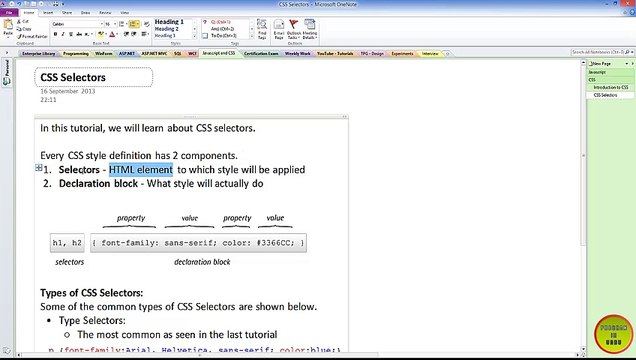The height and width of the screenshot is (360, 636).
Task: Open the font size dropdown
Action: 115,24
